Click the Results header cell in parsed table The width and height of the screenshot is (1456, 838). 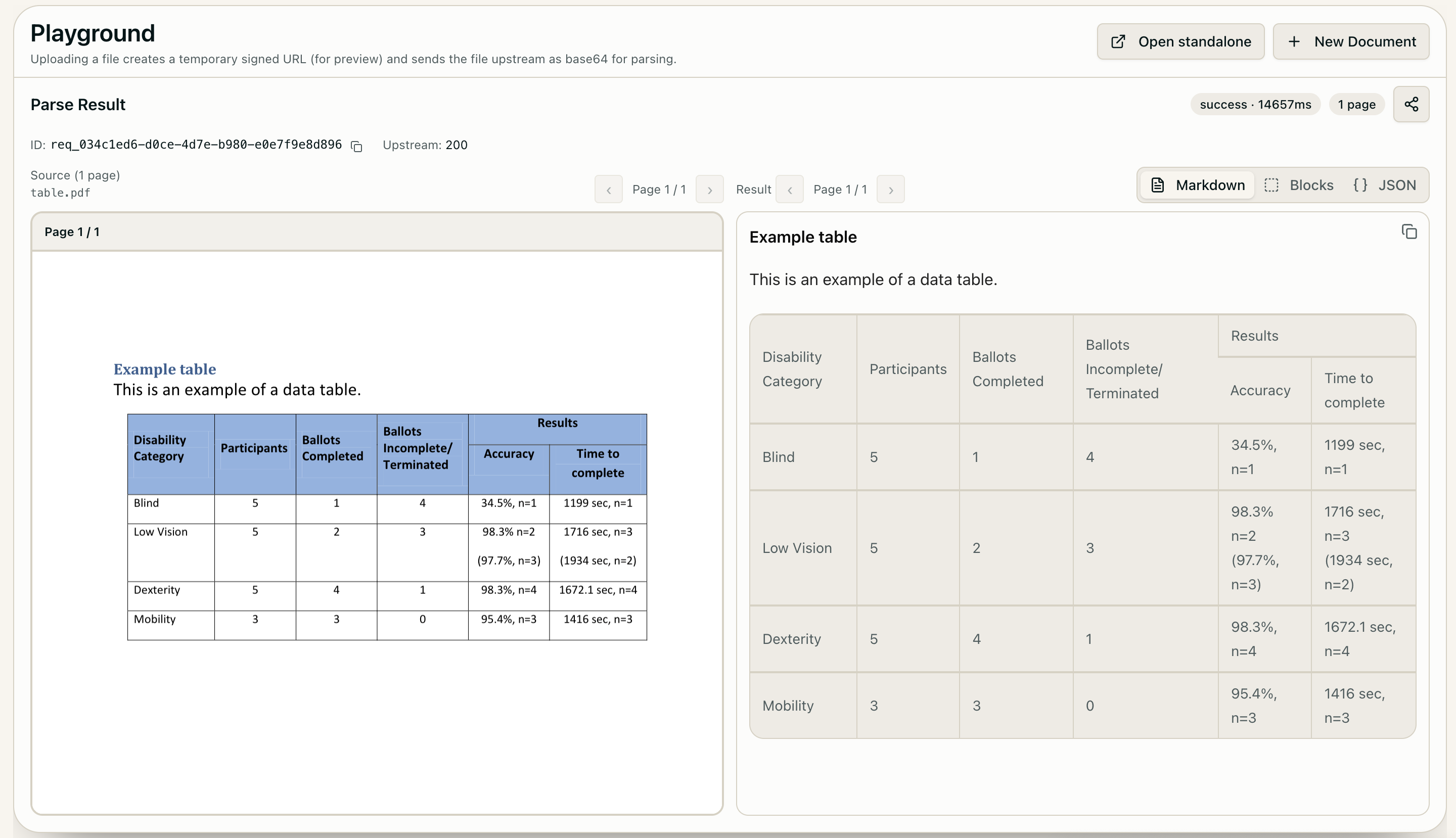[1254, 336]
